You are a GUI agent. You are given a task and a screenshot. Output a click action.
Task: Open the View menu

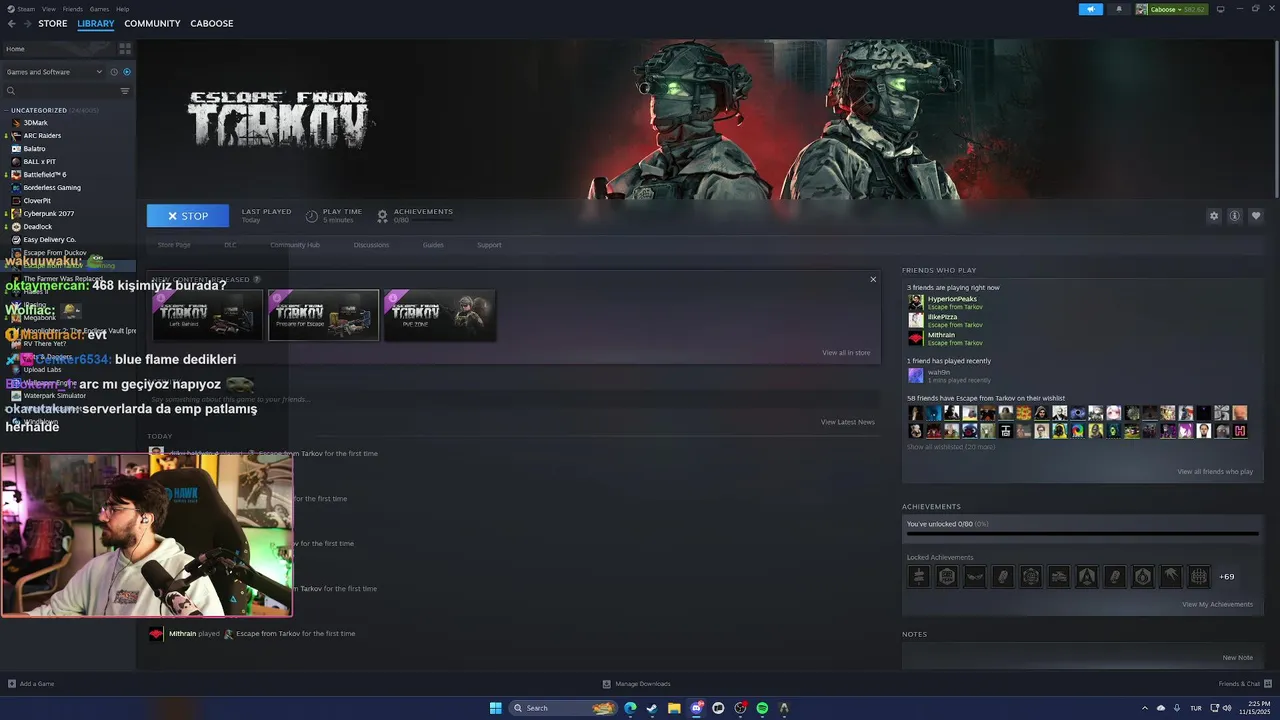[49, 9]
